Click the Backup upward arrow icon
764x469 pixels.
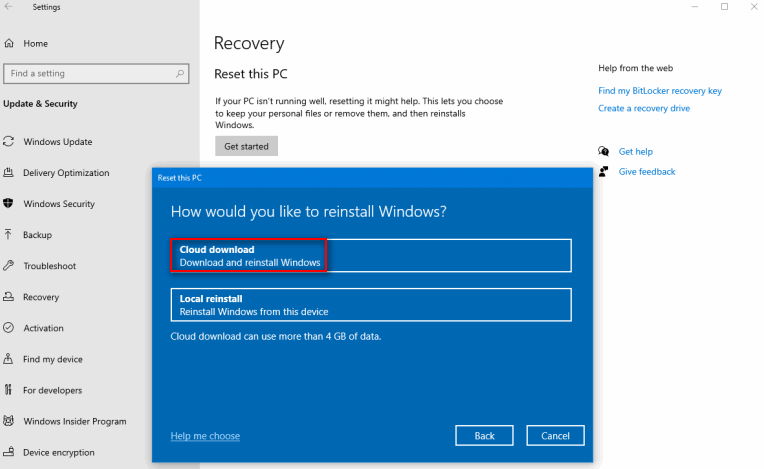8,235
